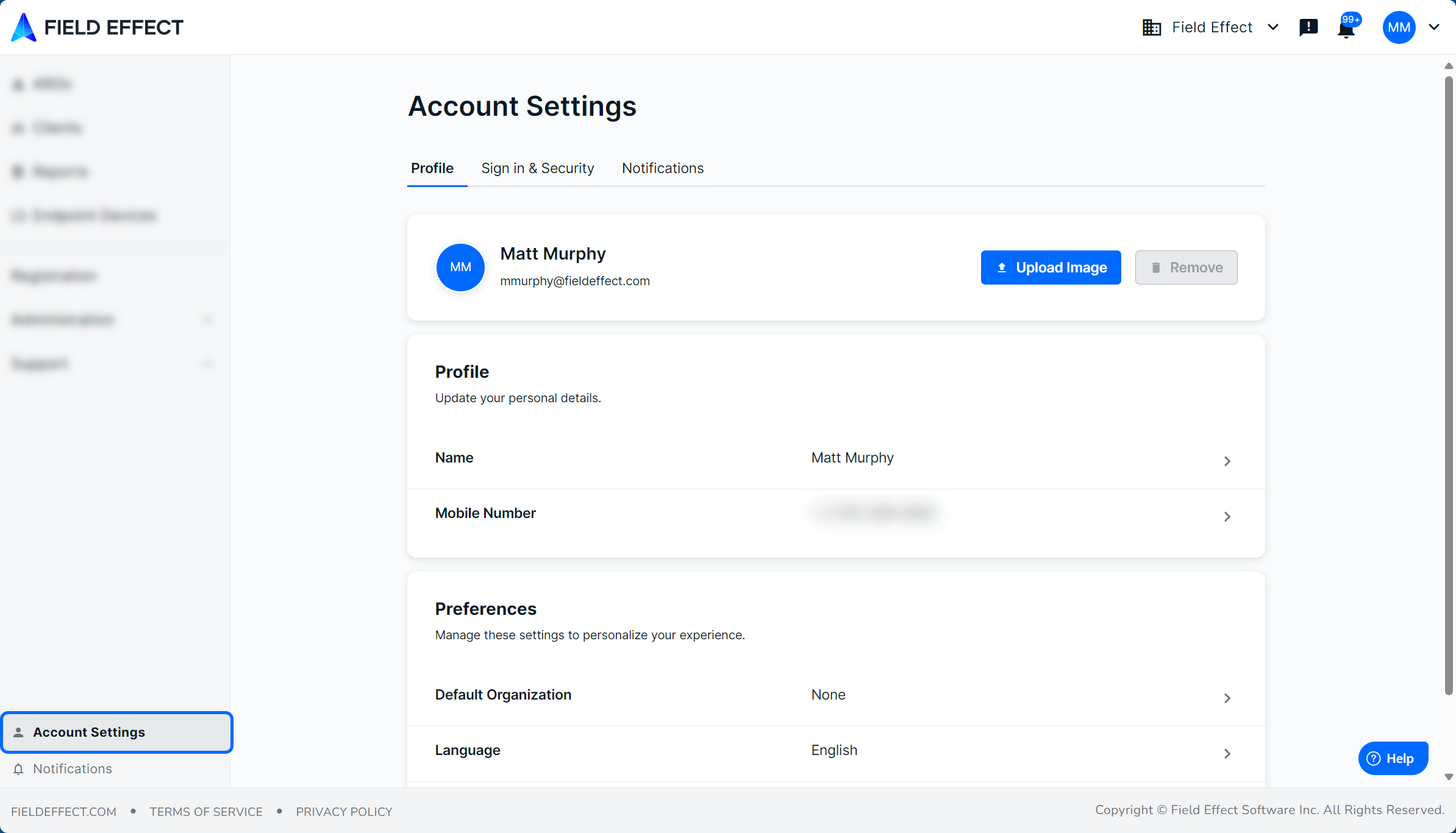
Task: Expand the Field Effect organization dropdown
Action: (x=1273, y=27)
